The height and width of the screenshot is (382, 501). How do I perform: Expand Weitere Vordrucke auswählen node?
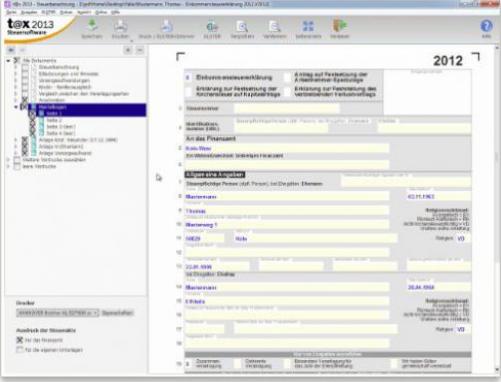(x=8, y=160)
